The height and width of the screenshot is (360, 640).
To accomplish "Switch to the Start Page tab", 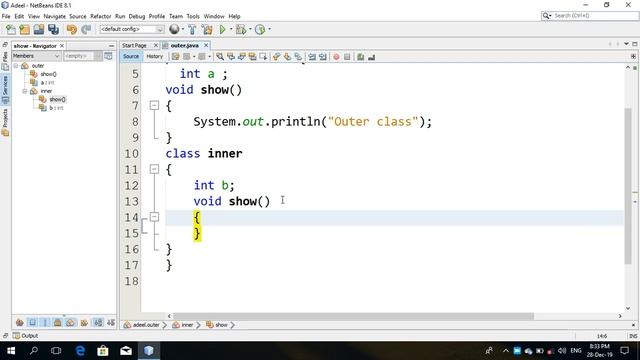I will [x=134, y=45].
